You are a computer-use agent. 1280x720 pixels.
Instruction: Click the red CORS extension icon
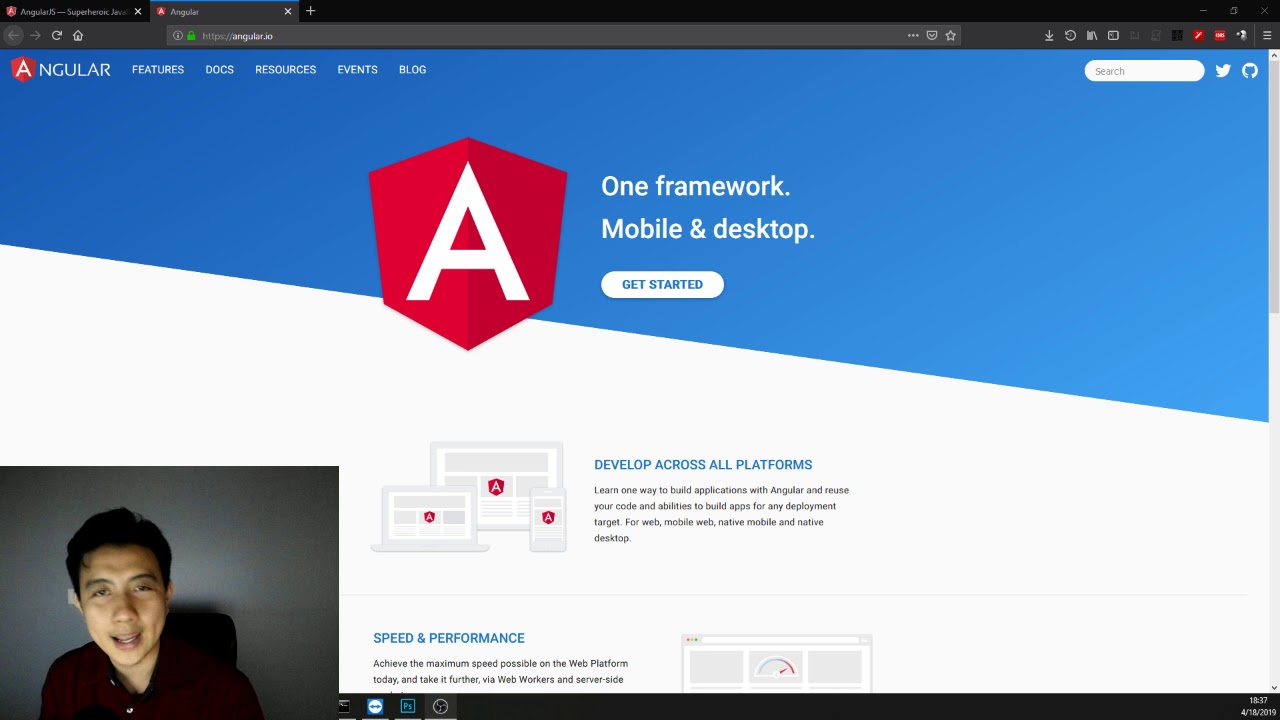pyautogui.click(x=1220, y=35)
